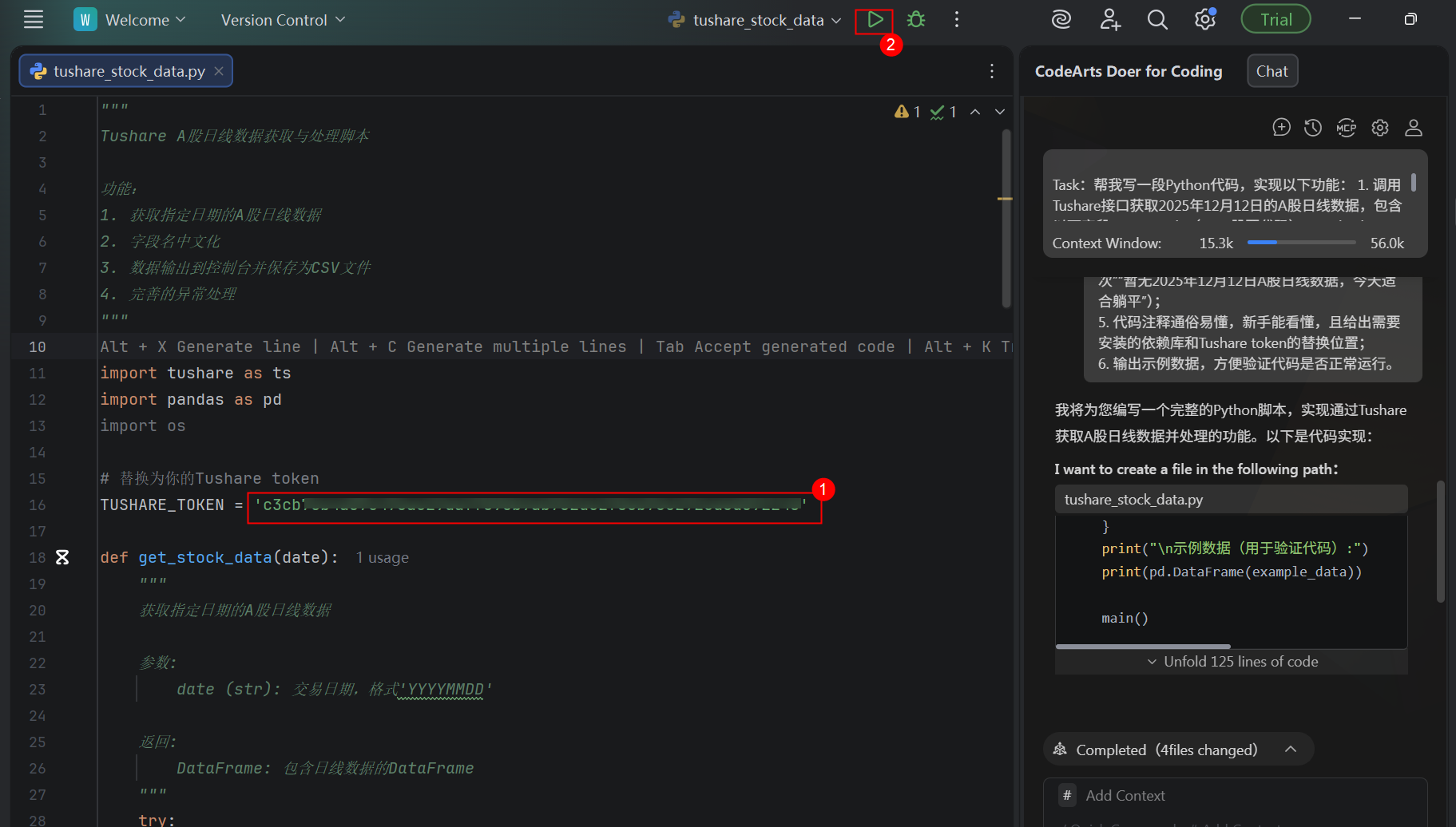This screenshot has height=827, width=1456.
Task: Click the # context icon
Action: tap(1067, 796)
